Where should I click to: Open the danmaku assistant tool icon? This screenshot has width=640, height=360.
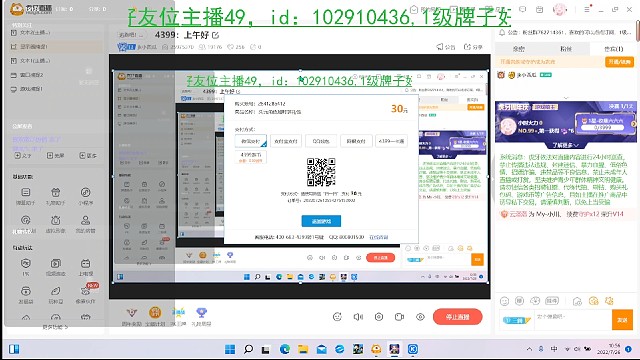[26, 196]
